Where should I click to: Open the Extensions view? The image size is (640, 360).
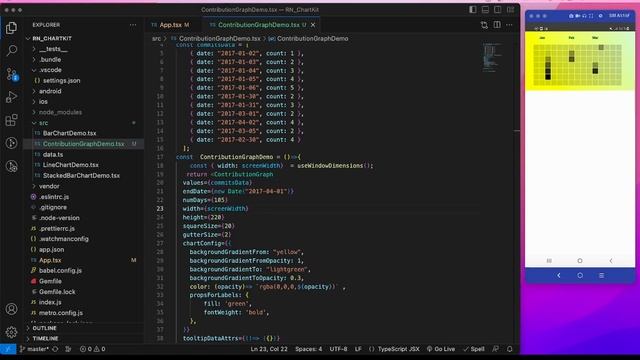(x=11, y=120)
